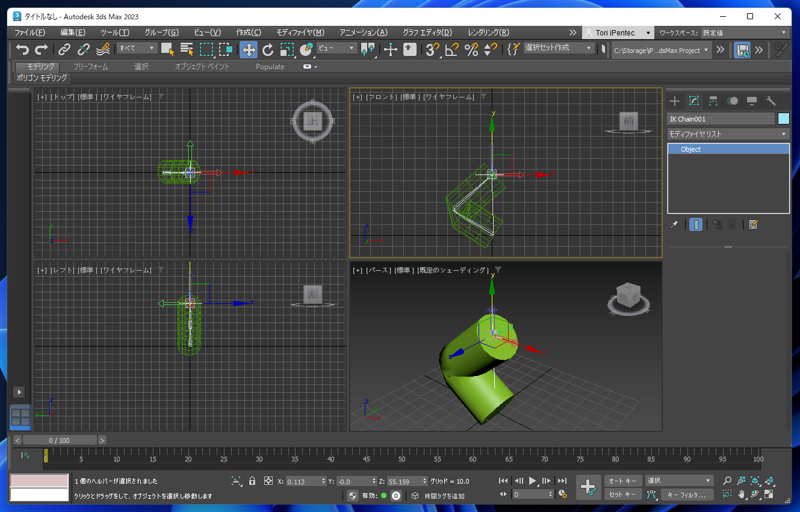Toggle the Angle Snap button

[452, 49]
